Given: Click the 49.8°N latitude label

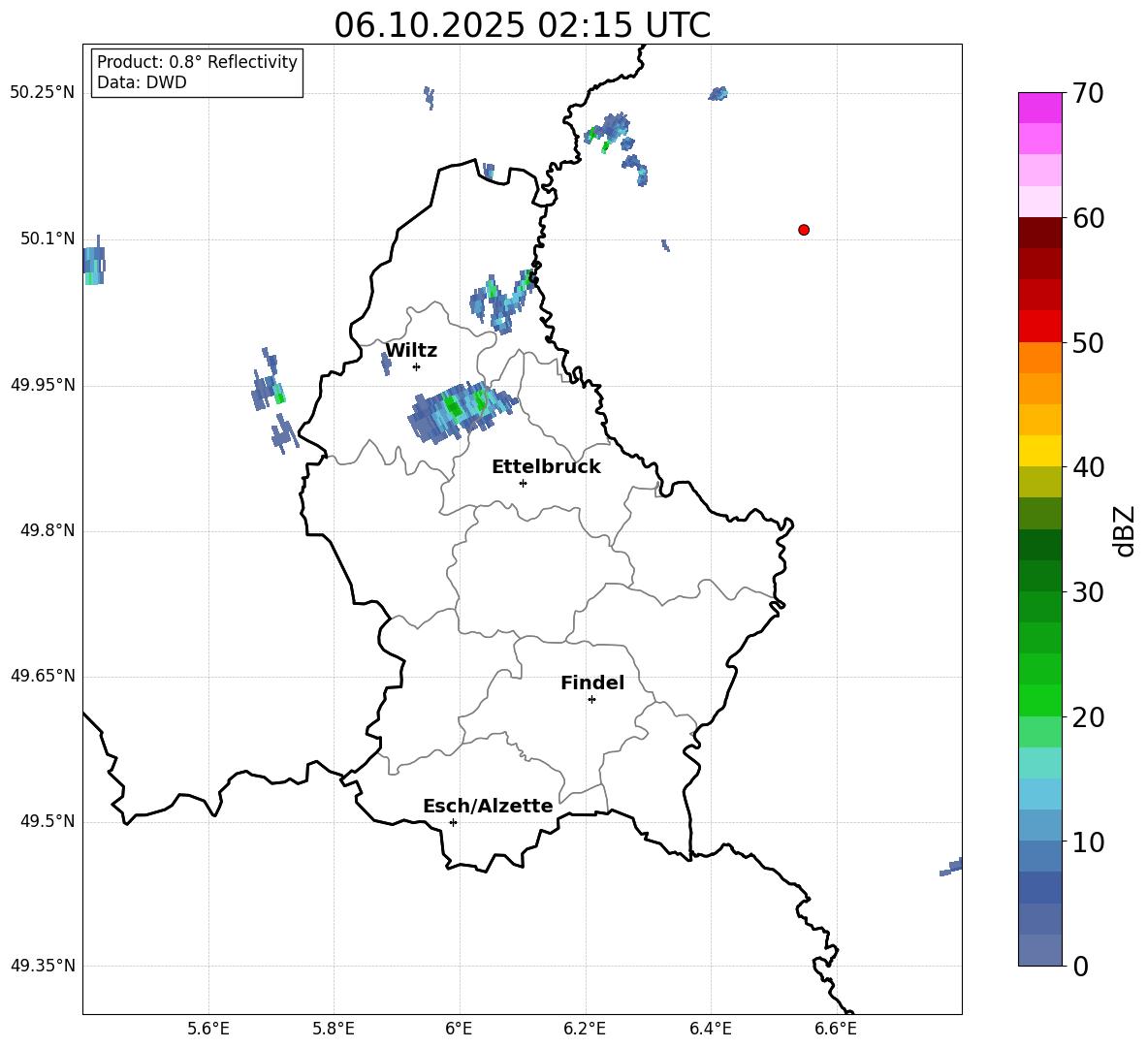Looking at the screenshot, I should pyautogui.click(x=47, y=530).
